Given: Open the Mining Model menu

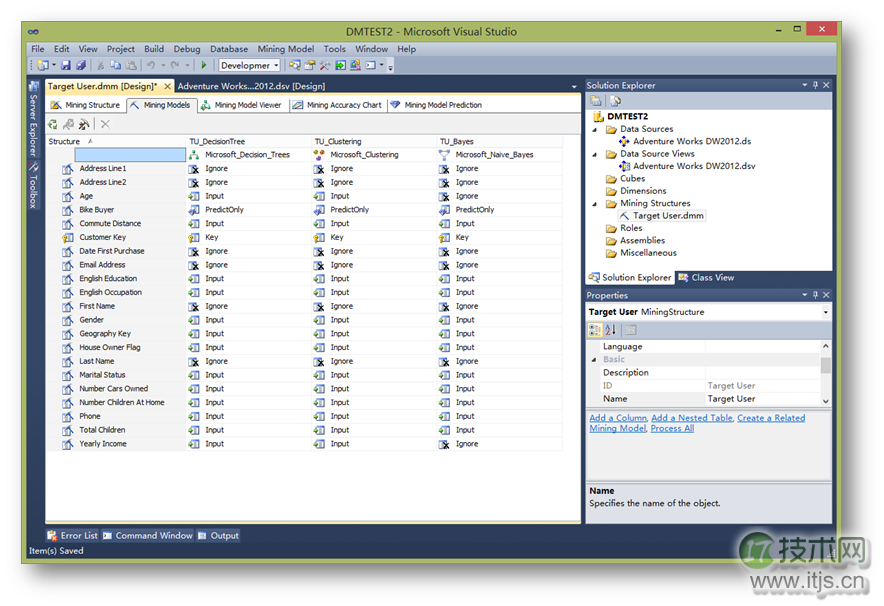Looking at the screenshot, I should pos(286,49).
